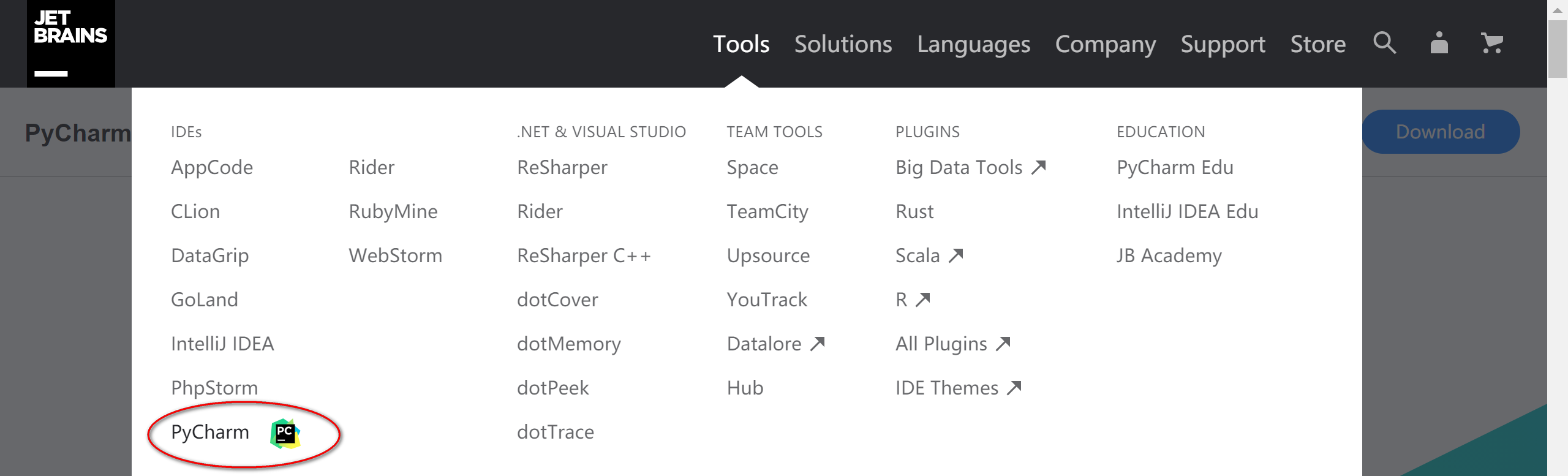
Task: Open the Tools menu
Action: click(741, 44)
